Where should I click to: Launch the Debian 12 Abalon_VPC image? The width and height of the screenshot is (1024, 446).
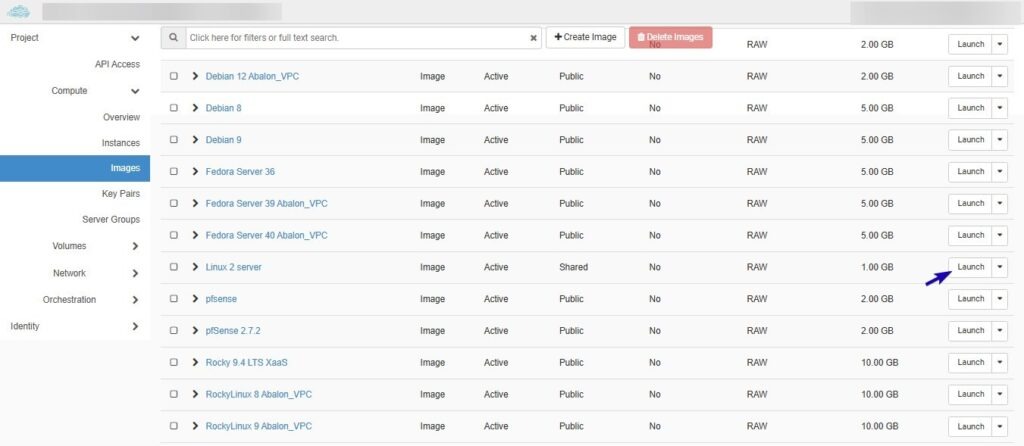970,76
